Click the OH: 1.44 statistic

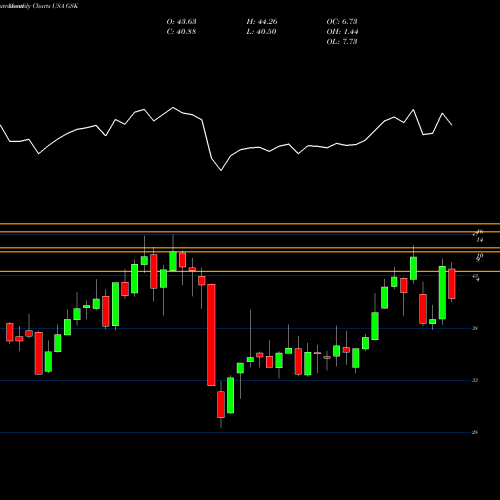342,32
